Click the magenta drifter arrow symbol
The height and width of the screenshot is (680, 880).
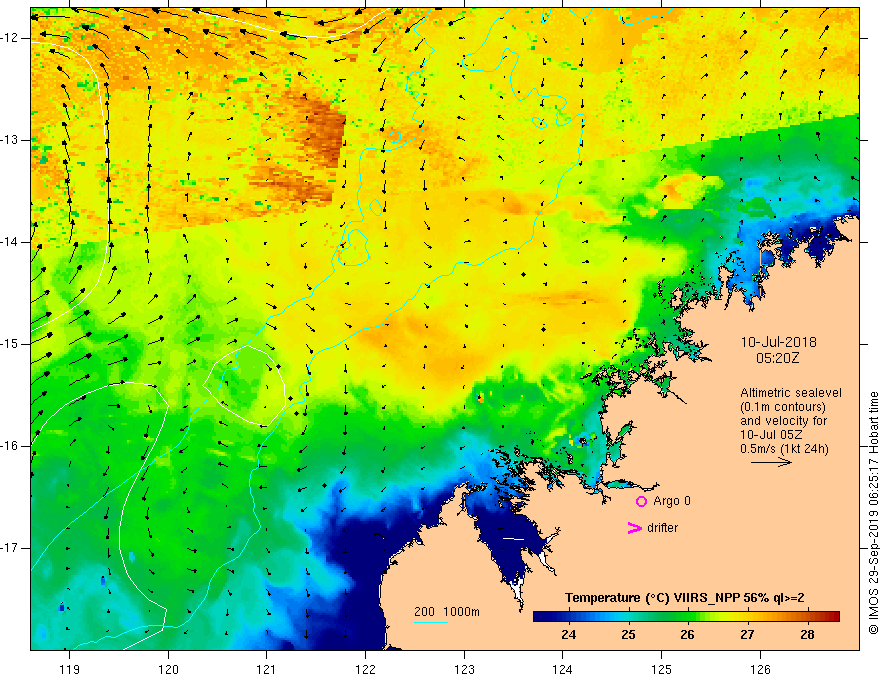(634, 528)
